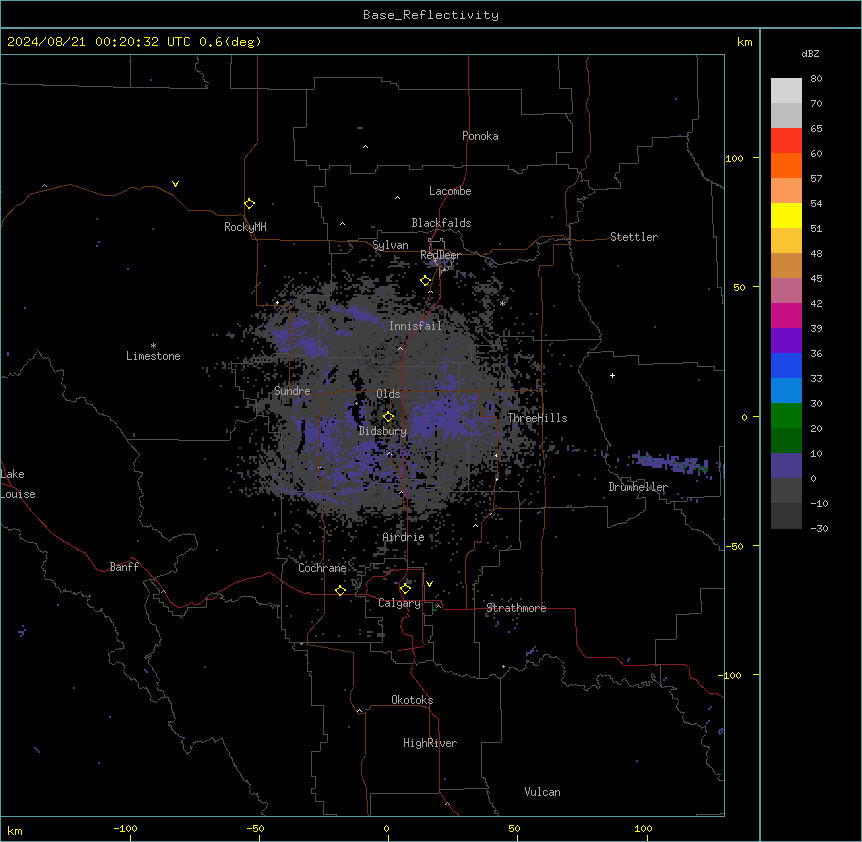Click the white plus marker north of Drumheller

[x=612, y=375]
